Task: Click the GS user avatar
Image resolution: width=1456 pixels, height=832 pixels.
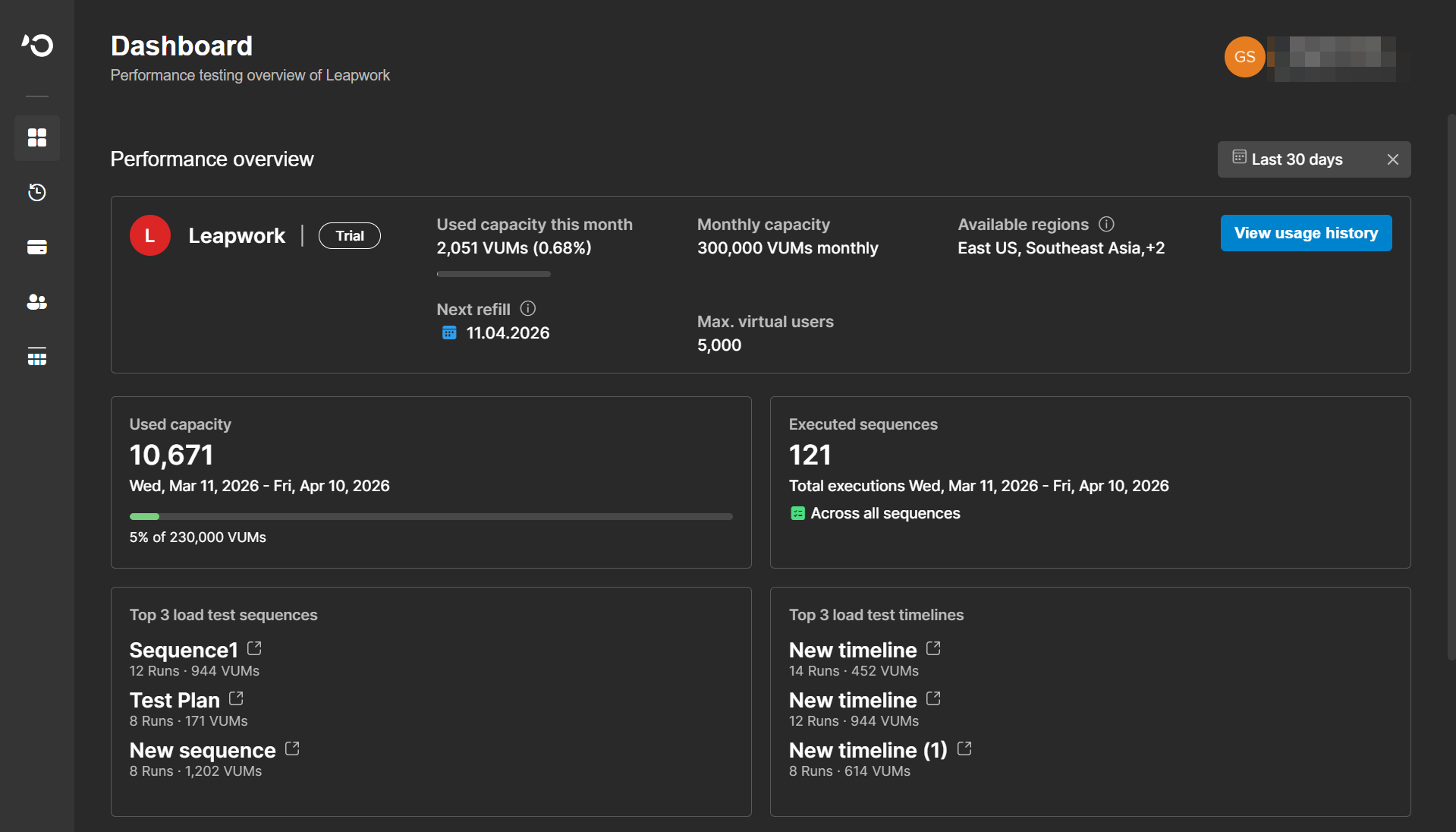Action: pos(1244,57)
